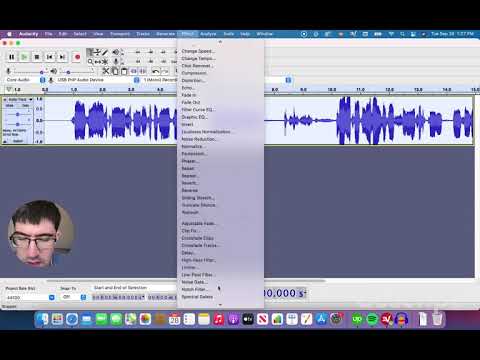Image resolution: width=480 pixels, height=360 pixels.
Task: Click the Undo arrow icon
Action: 155,71
